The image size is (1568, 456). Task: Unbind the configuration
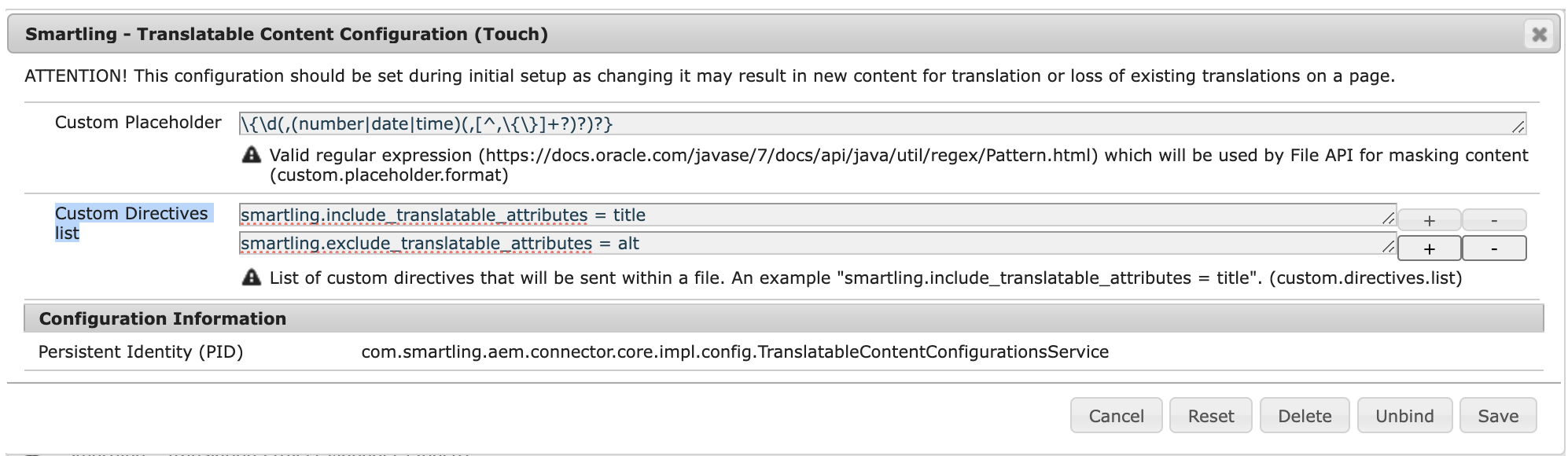click(x=1404, y=416)
